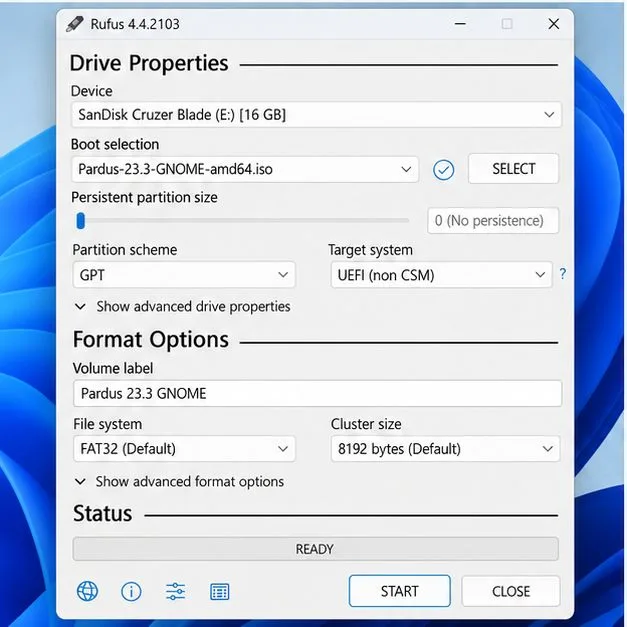This screenshot has width=627, height=627.
Task: Open the Device dropdown SanDisk Cruzer Blade
Action: tap(316, 115)
